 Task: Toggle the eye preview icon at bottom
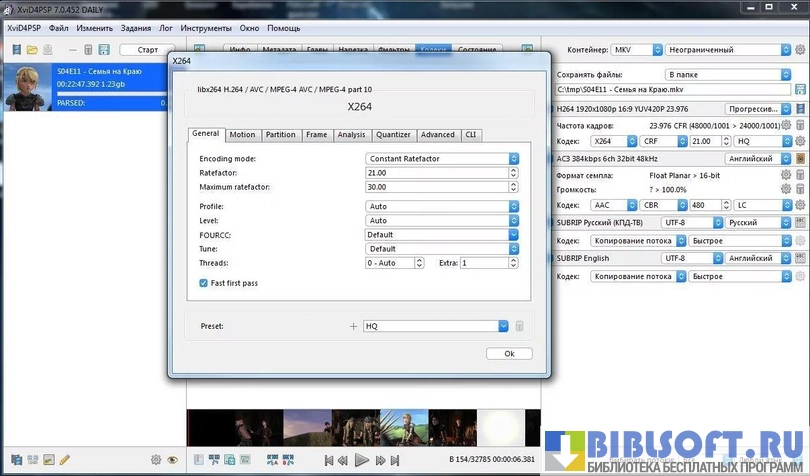point(172,460)
